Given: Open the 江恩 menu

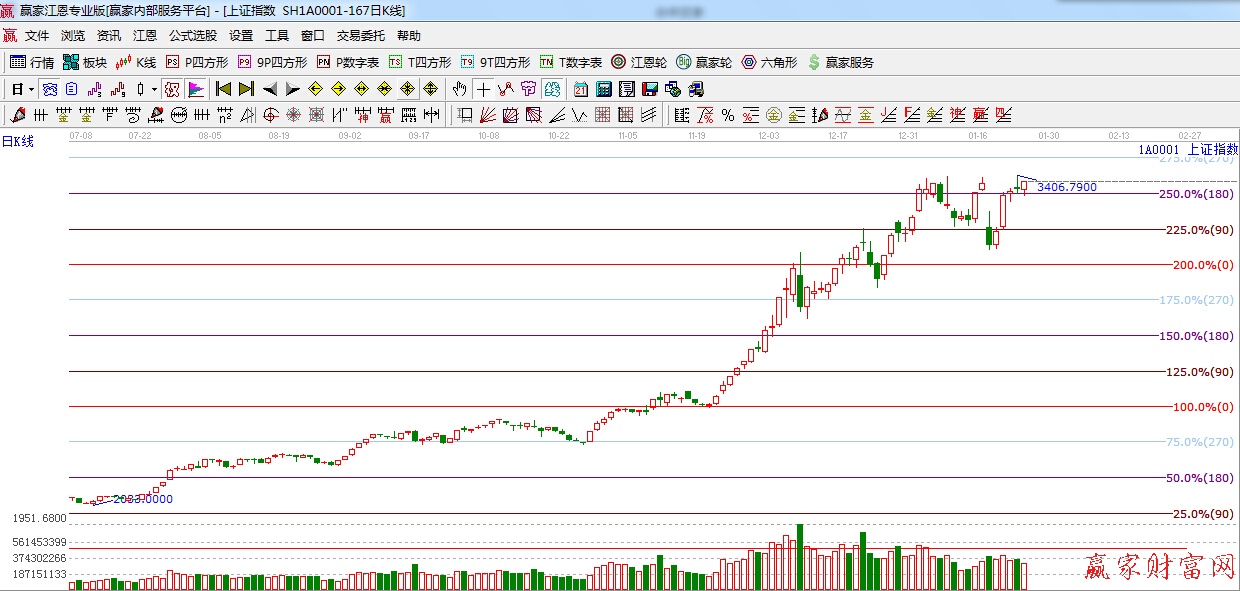Looking at the screenshot, I should click(x=145, y=36).
